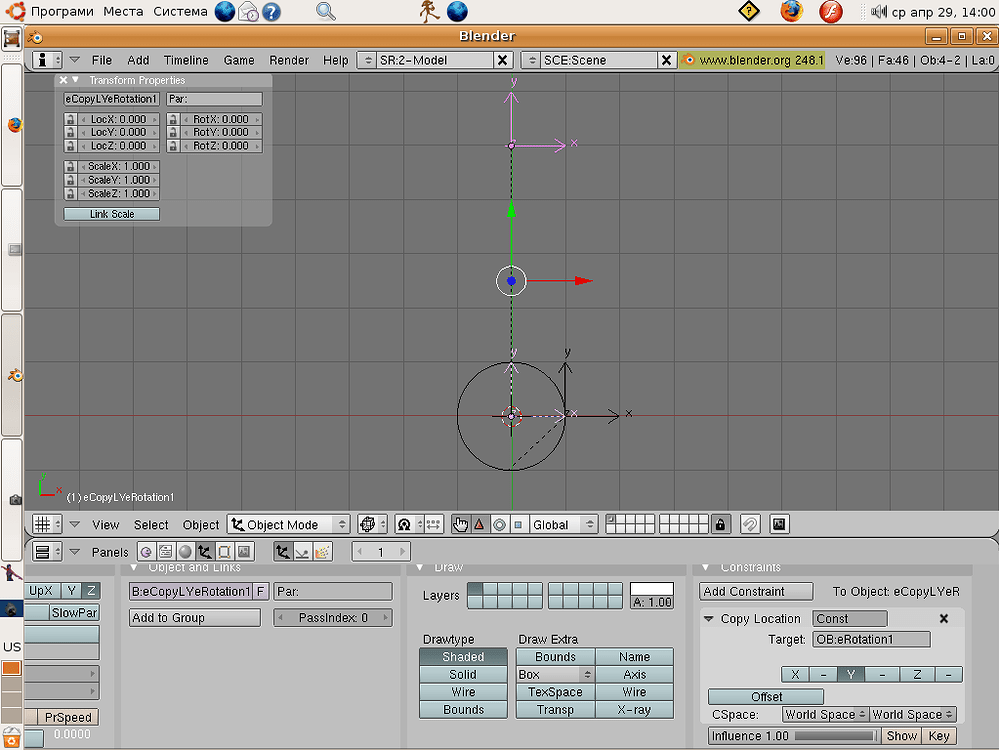Open the Timeline menu
This screenshot has height=750, width=999.
(186, 60)
